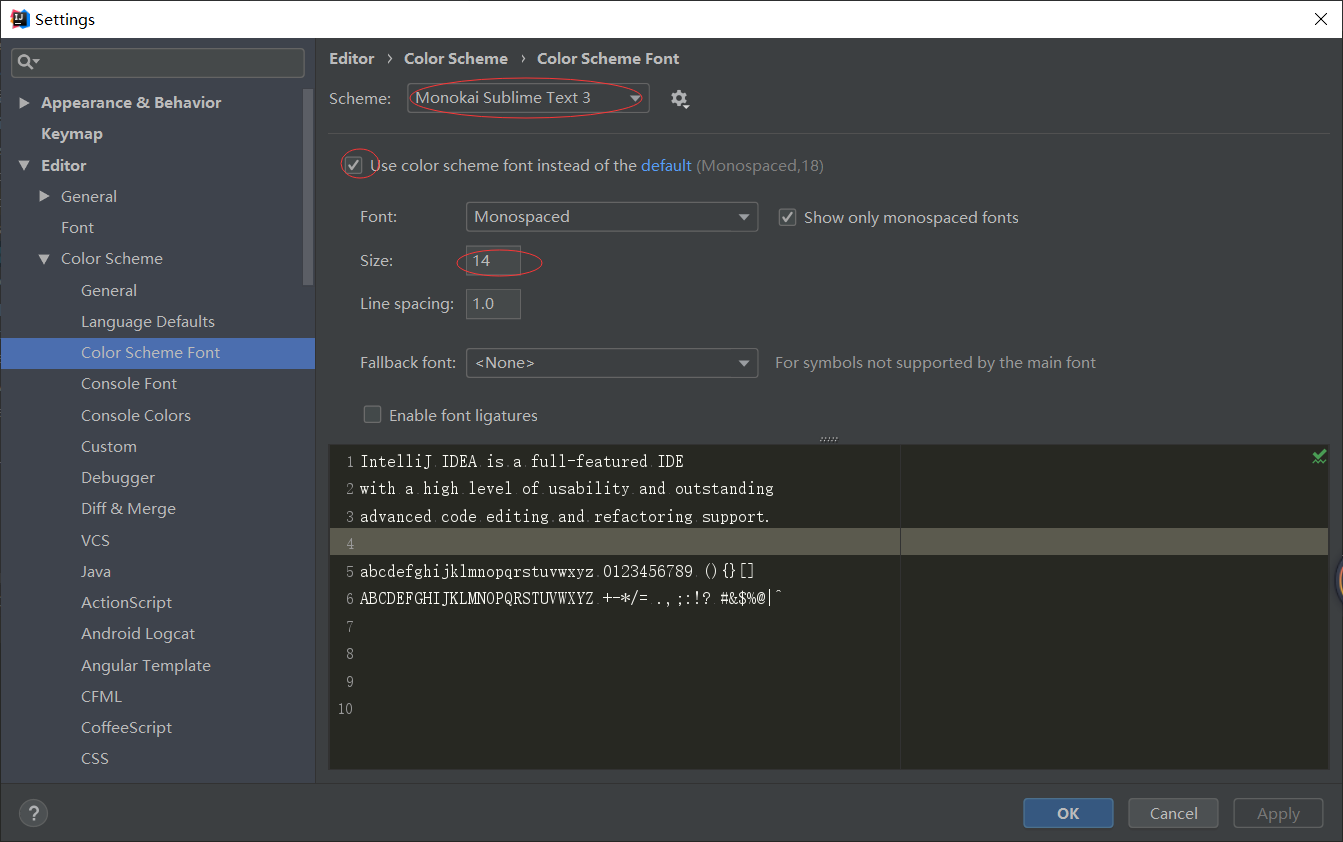Image resolution: width=1343 pixels, height=842 pixels.
Task: Select ActionScript color settings
Action: (x=126, y=603)
